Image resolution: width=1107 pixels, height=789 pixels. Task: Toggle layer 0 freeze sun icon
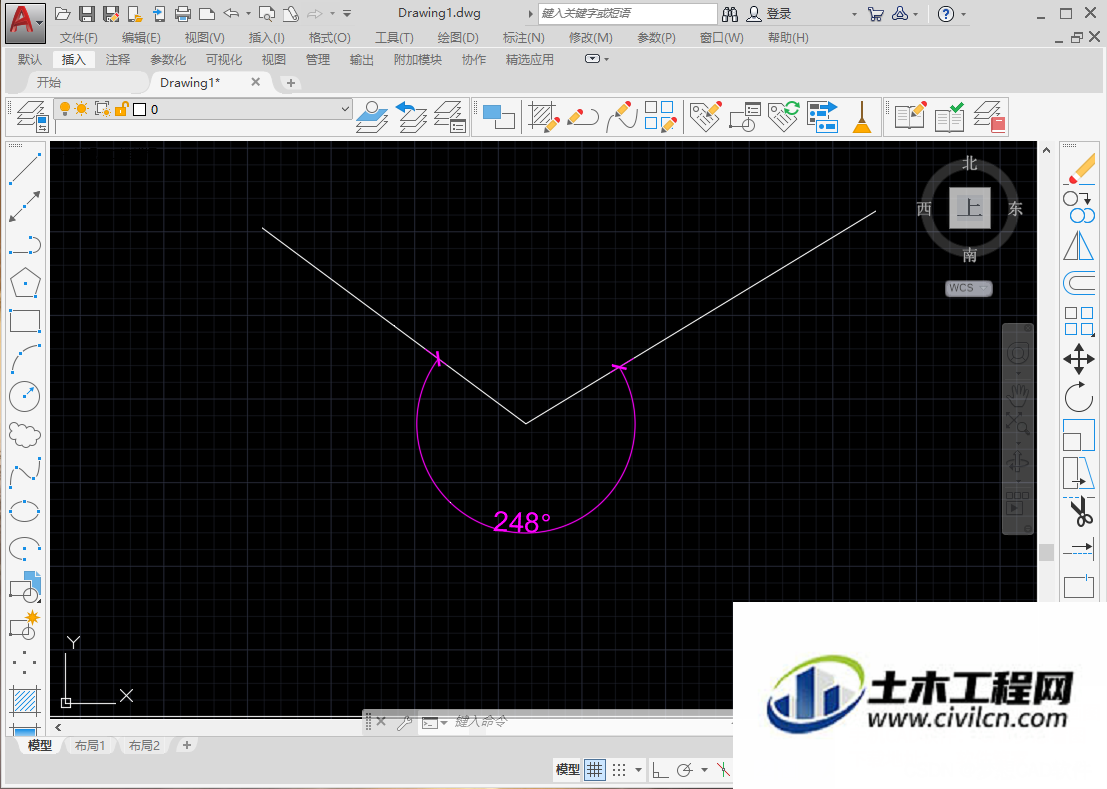point(82,109)
